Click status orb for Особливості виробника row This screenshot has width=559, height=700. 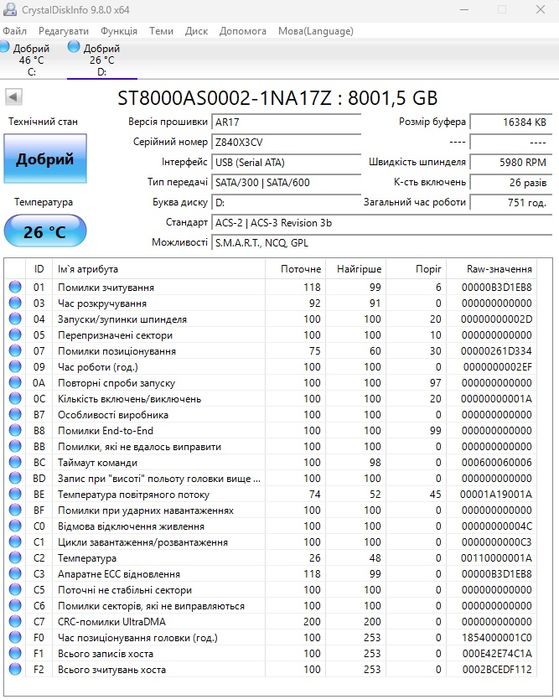(x=15, y=414)
